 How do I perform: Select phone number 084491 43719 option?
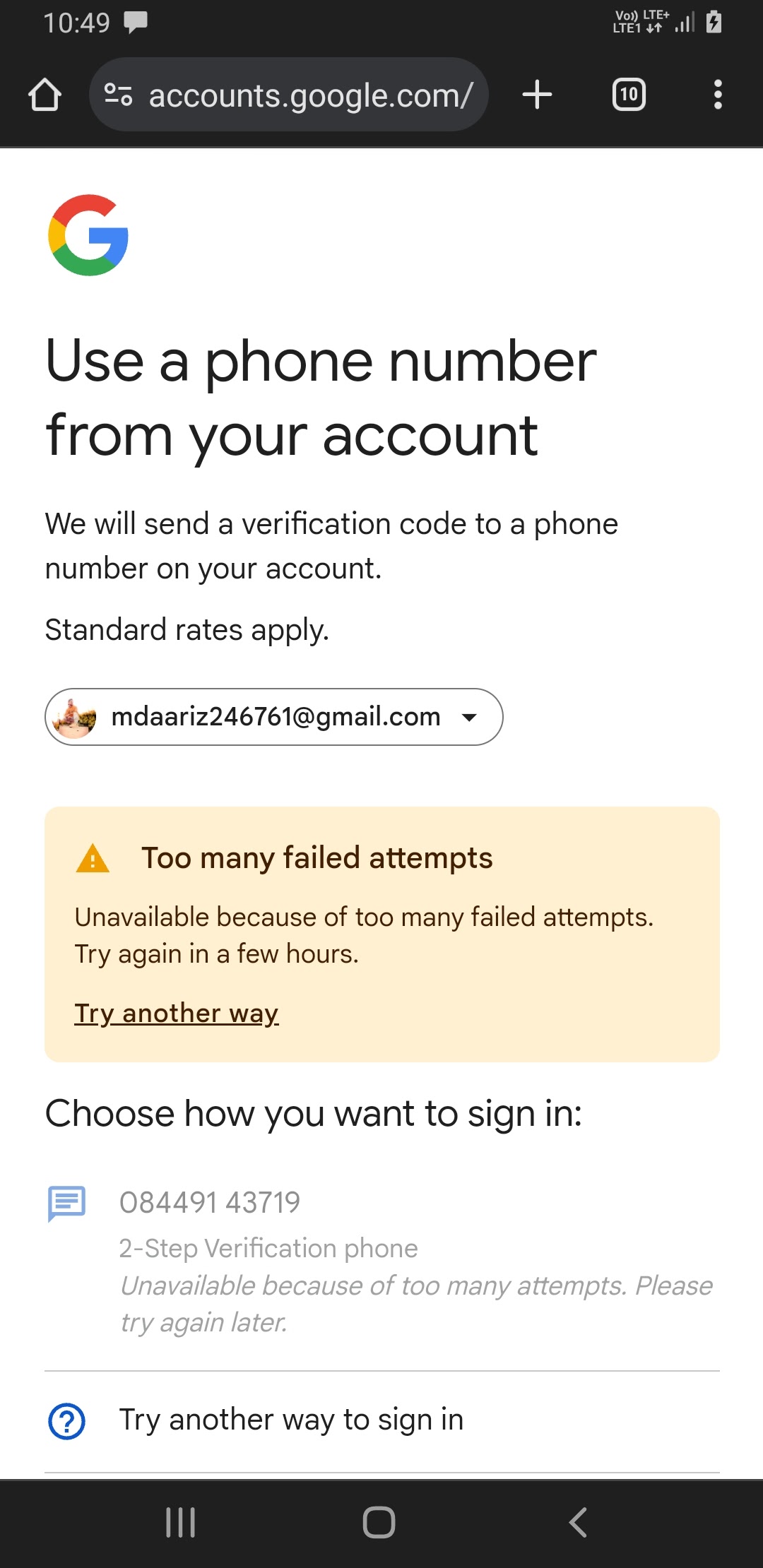click(210, 1202)
